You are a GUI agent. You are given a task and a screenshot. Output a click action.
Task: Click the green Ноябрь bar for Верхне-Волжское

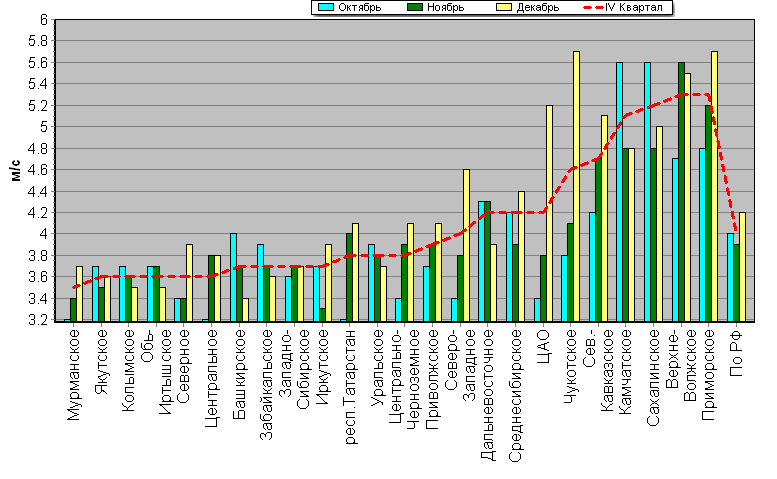[681, 192]
